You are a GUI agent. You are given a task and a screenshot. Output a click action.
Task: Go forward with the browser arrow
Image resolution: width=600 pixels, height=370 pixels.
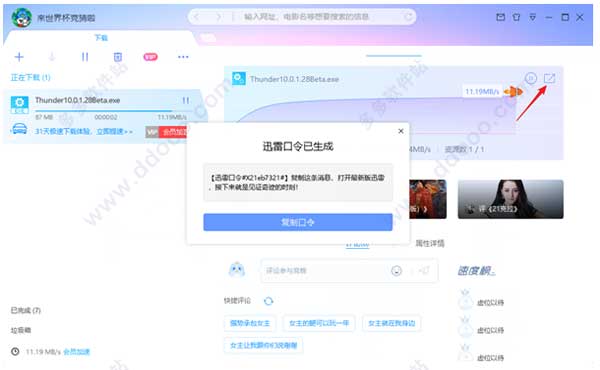click(x=218, y=17)
